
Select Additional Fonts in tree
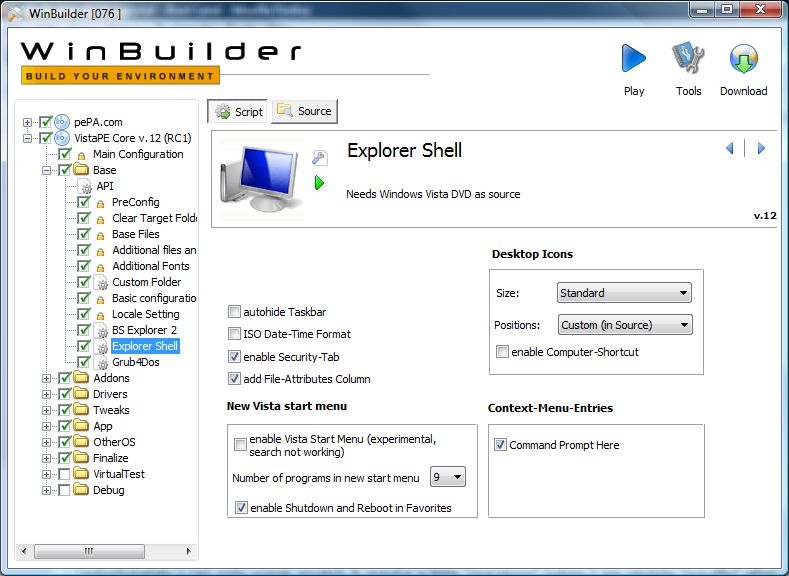coord(150,266)
